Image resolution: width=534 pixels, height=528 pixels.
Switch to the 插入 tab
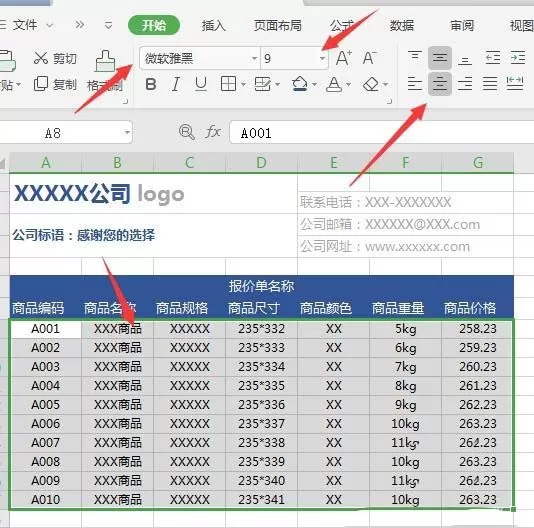coord(214,26)
